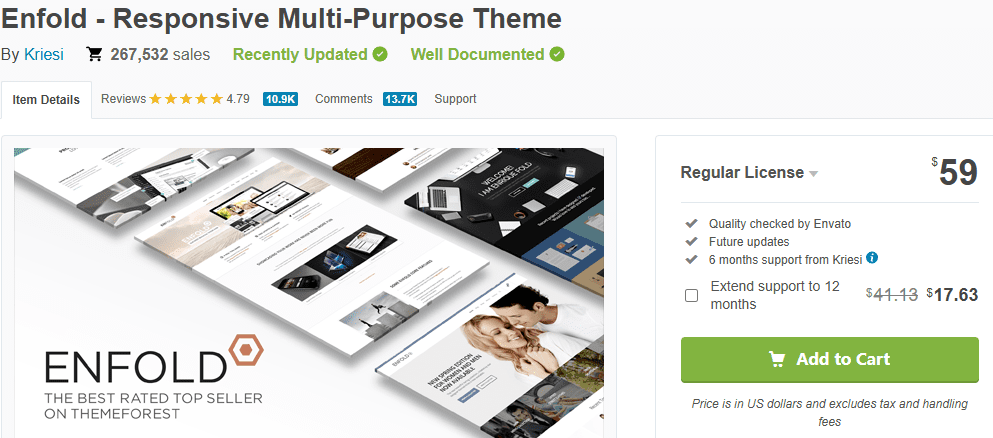Go to the Support tab
The height and width of the screenshot is (438, 993).
pos(455,99)
